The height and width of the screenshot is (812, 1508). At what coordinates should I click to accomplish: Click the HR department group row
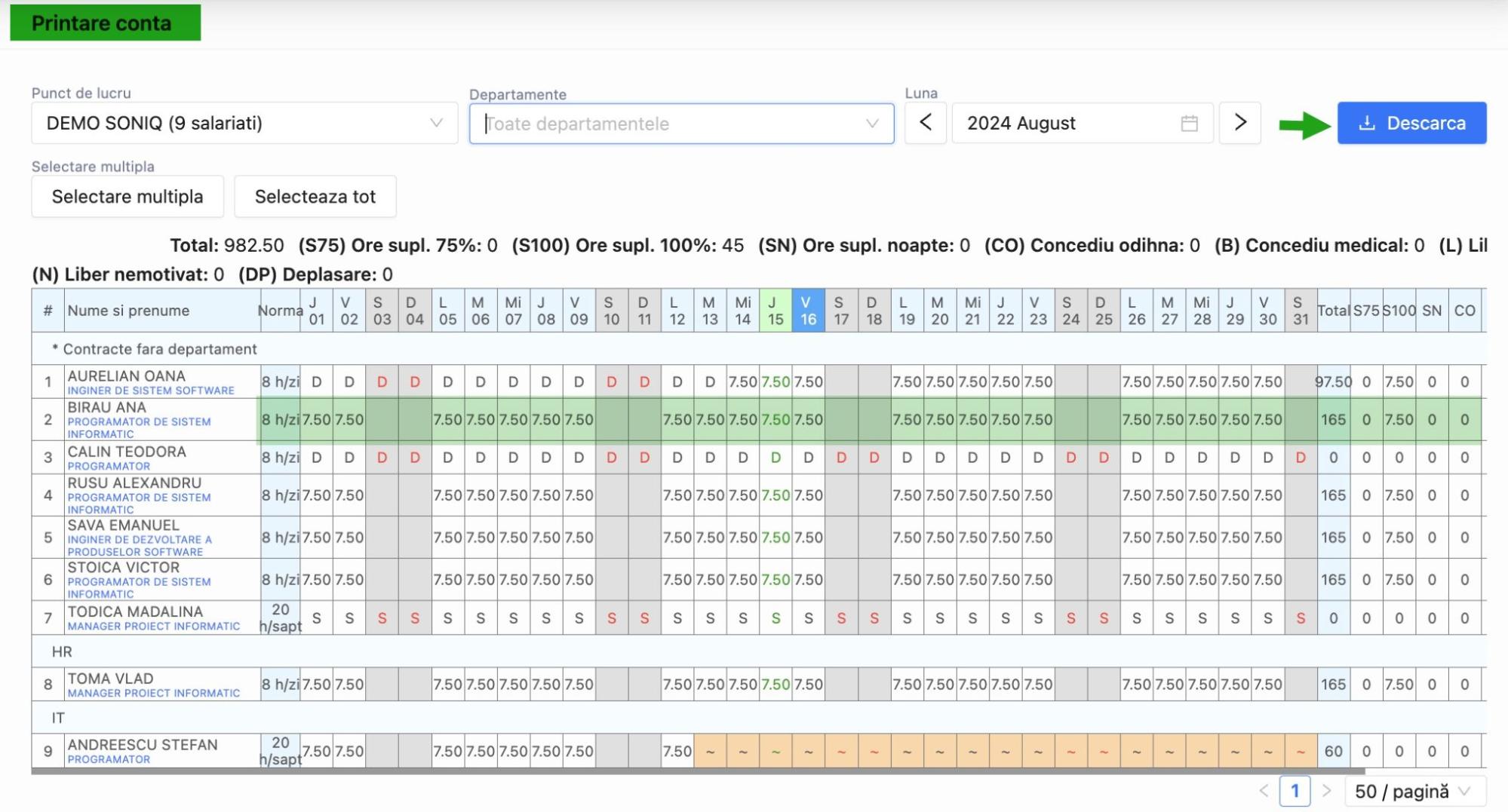pyautogui.click(x=758, y=651)
